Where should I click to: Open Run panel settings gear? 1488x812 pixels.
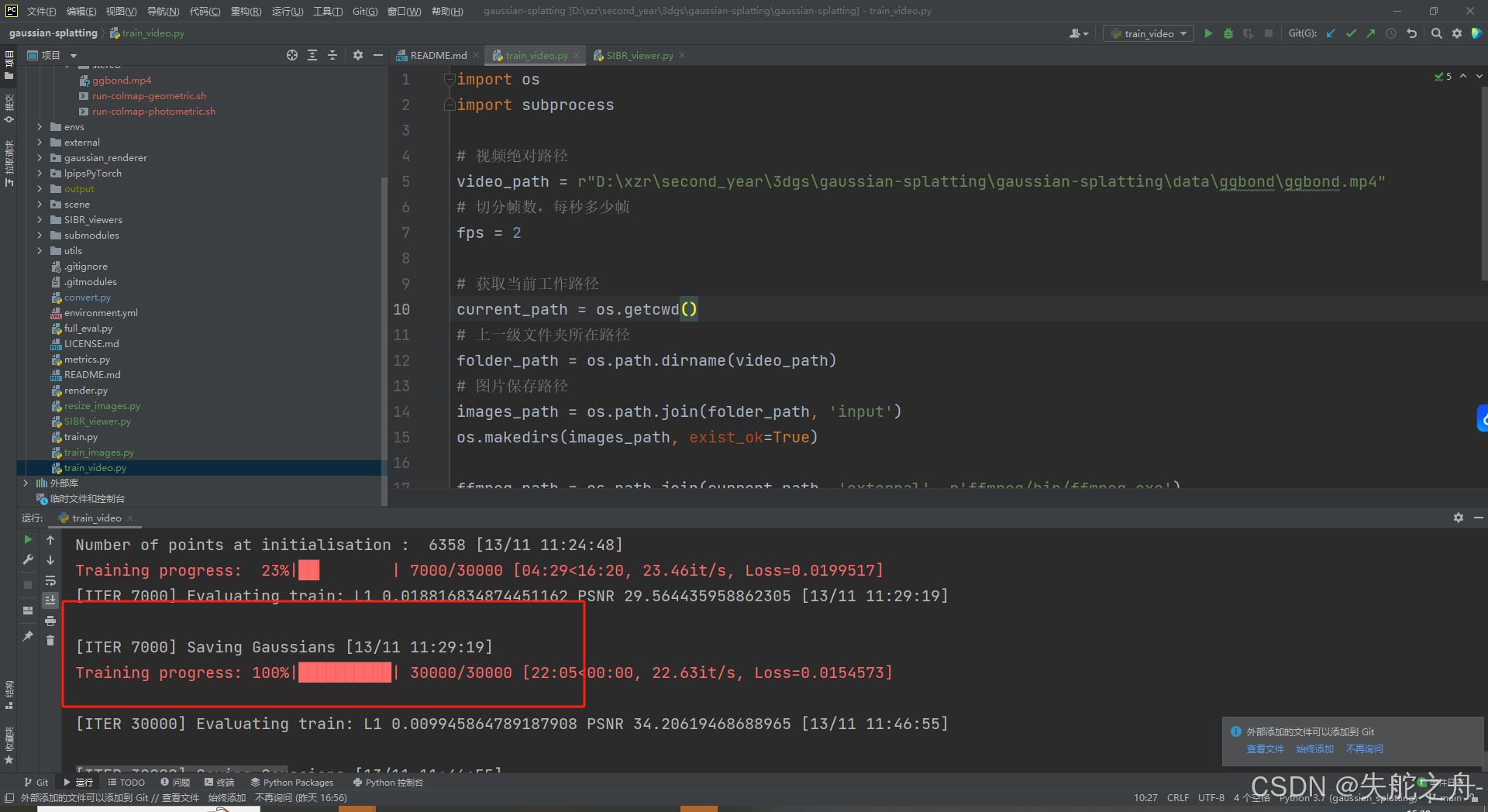pos(1459,518)
